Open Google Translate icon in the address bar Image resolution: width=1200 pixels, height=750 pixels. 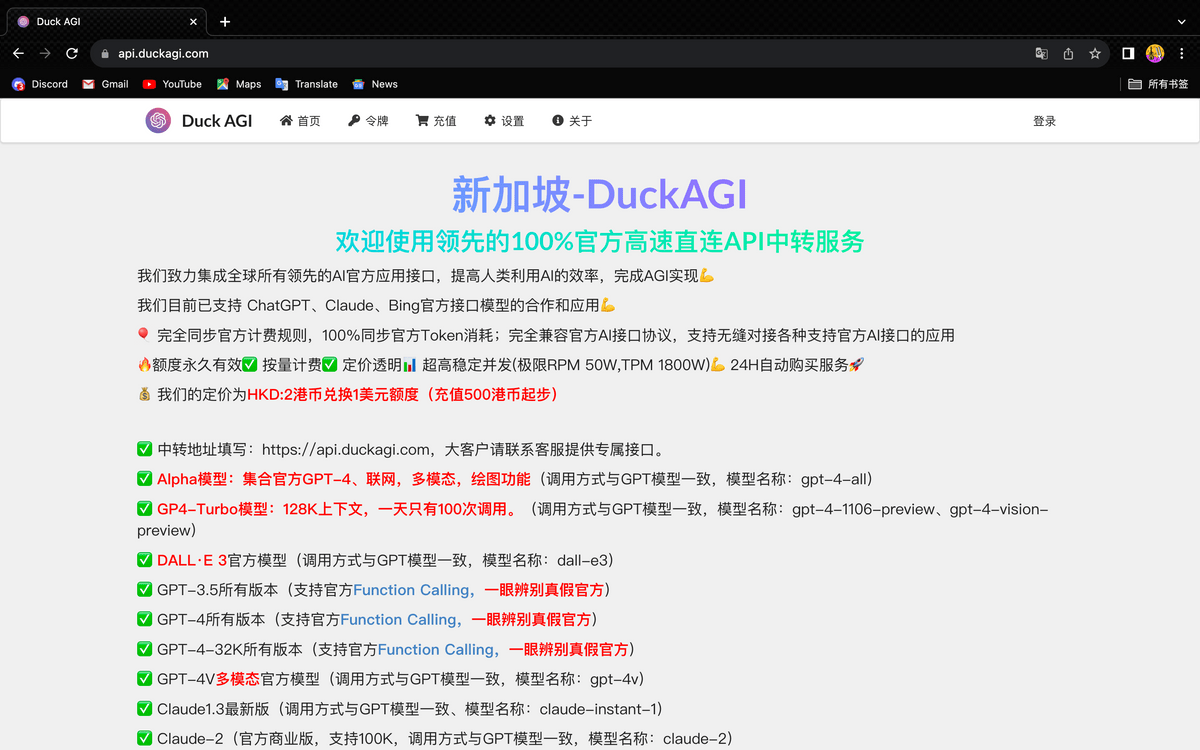(1041, 52)
